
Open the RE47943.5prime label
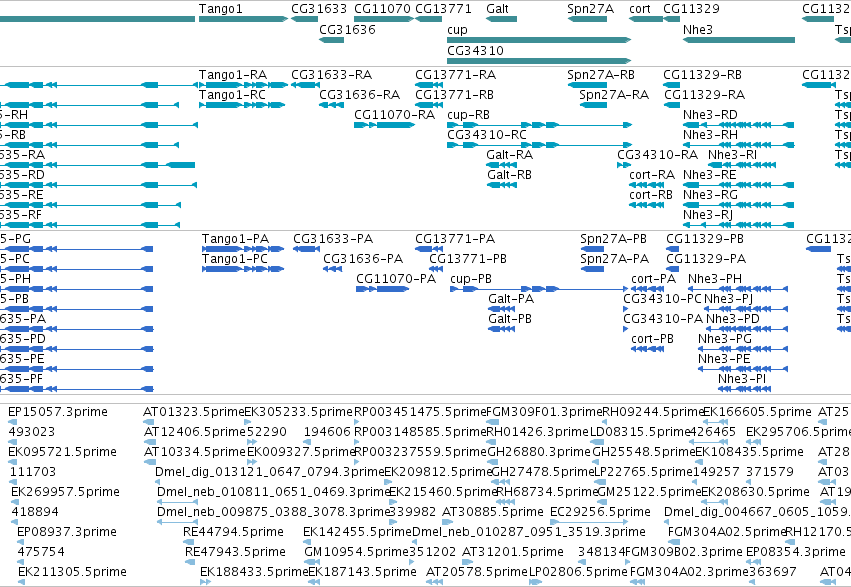pyautogui.click(x=234, y=552)
